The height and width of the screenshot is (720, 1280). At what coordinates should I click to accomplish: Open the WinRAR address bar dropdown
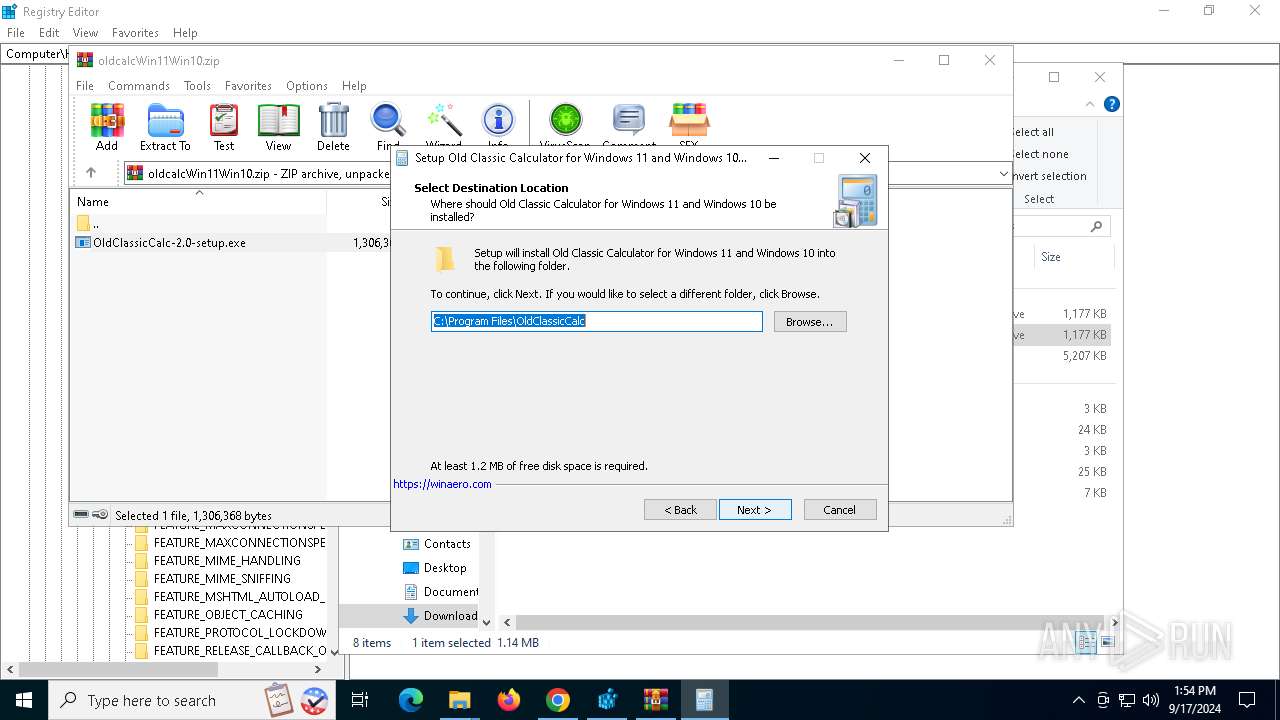click(1003, 174)
